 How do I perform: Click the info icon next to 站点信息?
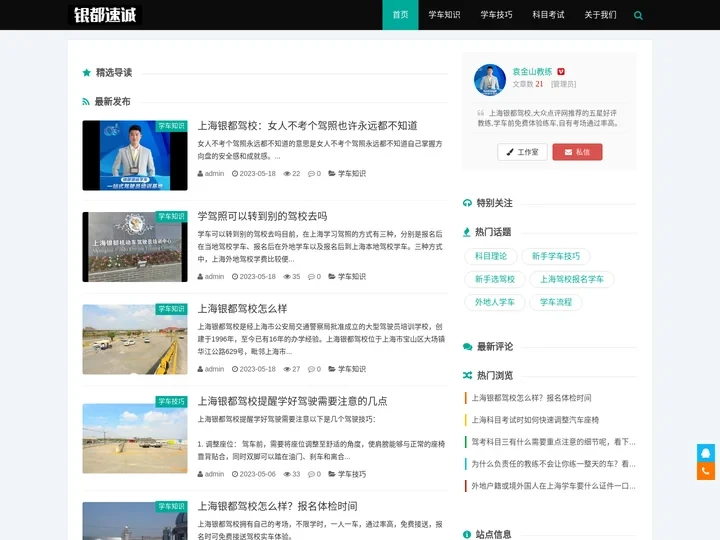(x=467, y=534)
